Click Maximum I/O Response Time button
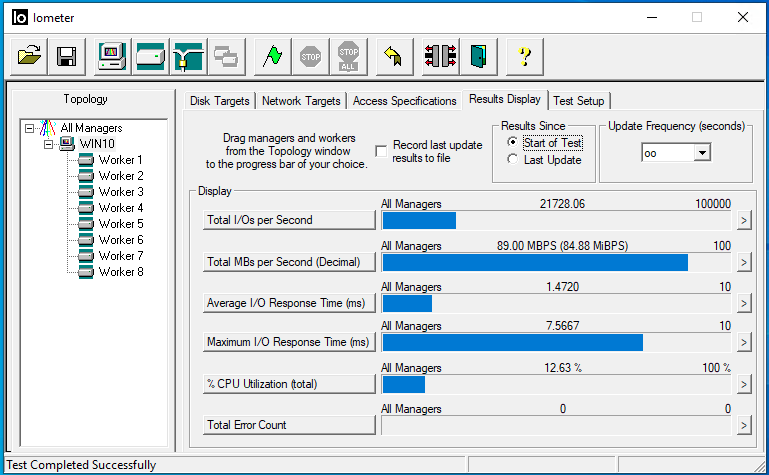The width and height of the screenshot is (769, 475). point(289,342)
